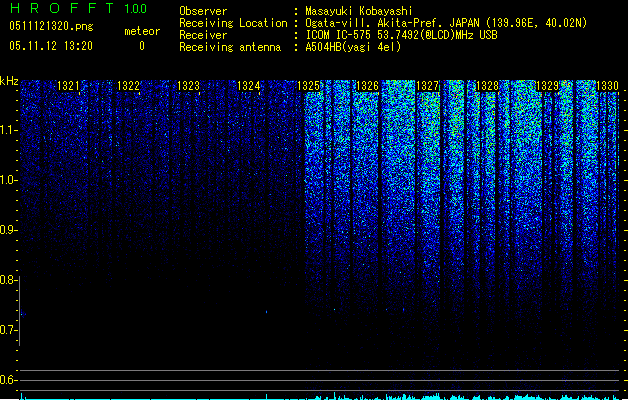Click time marker 1324
629x400 pixels.
(x=248, y=86)
